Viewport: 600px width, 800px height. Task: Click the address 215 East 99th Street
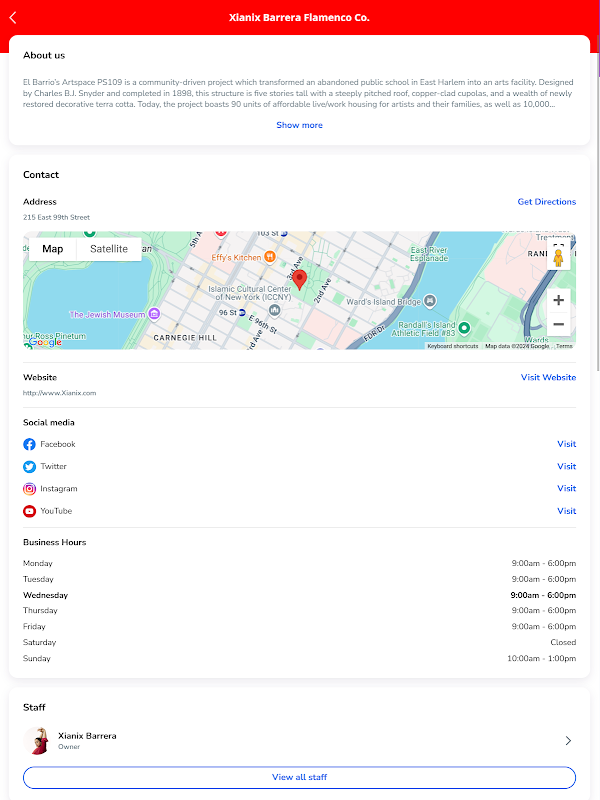(x=56, y=217)
